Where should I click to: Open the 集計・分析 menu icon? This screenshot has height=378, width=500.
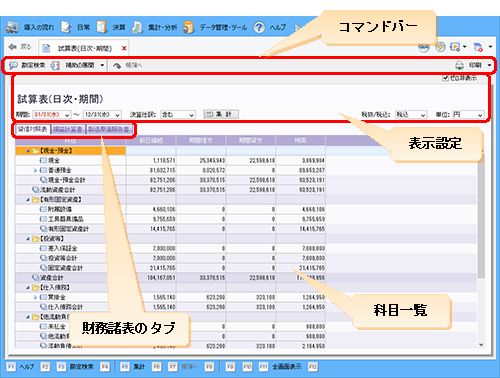[137, 27]
